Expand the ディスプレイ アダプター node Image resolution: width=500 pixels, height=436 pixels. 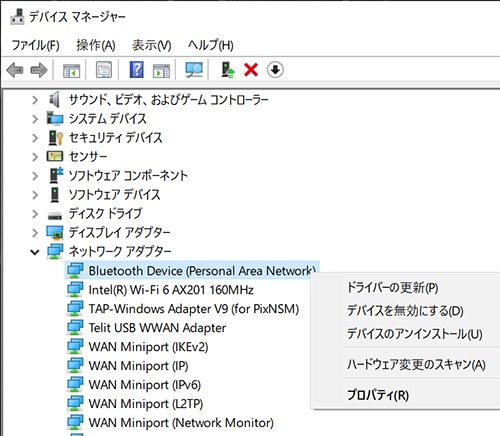pyautogui.click(x=35, y=233)
